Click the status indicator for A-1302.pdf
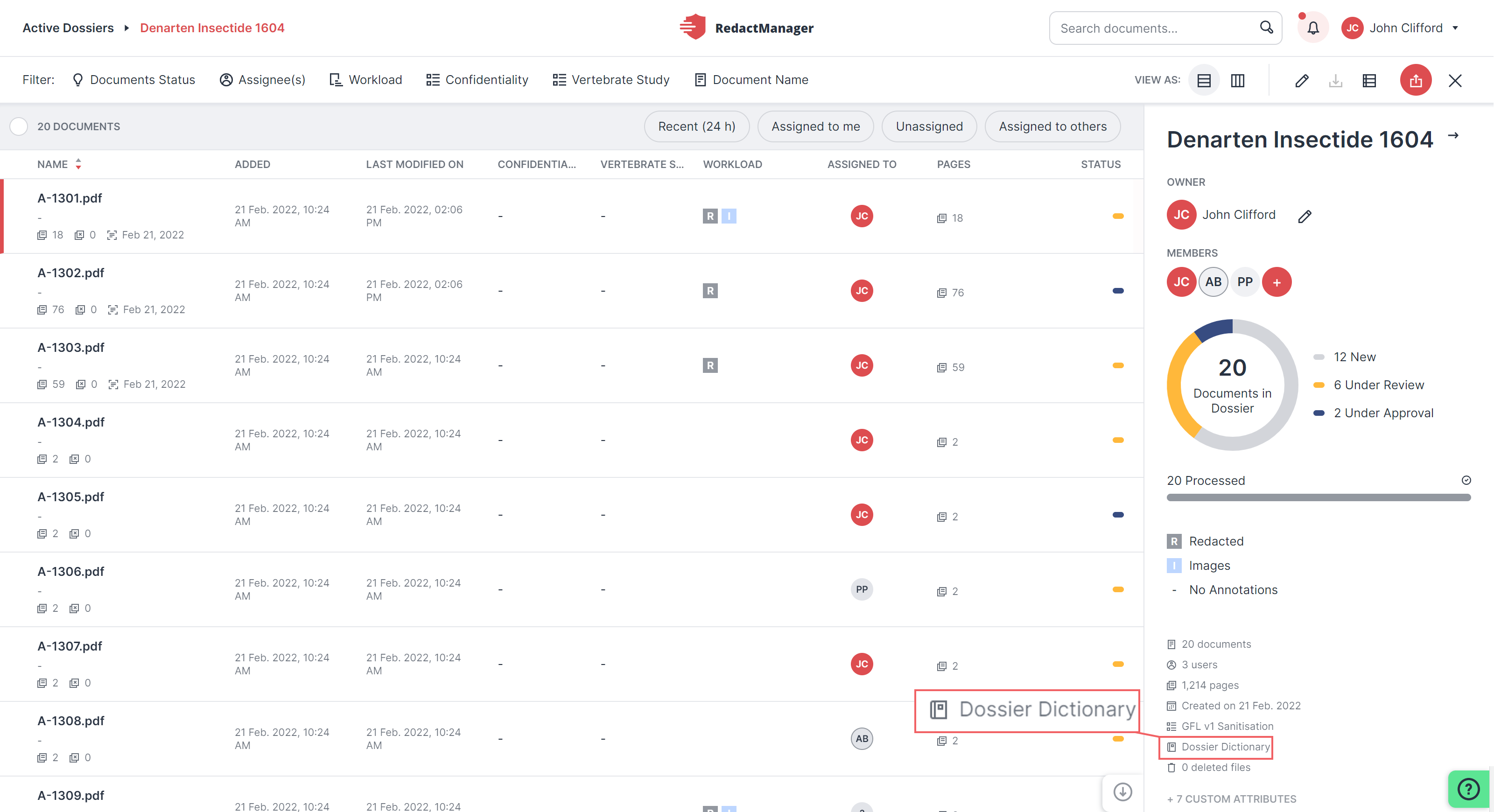Image resolution: width=1494 pixels, height=812 pixels. click(1118, 291)
